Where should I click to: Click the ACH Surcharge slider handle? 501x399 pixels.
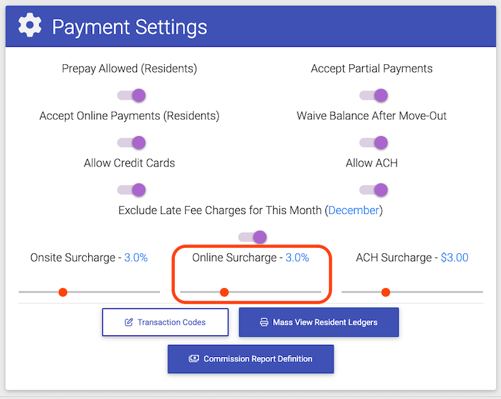coord(386,292)
